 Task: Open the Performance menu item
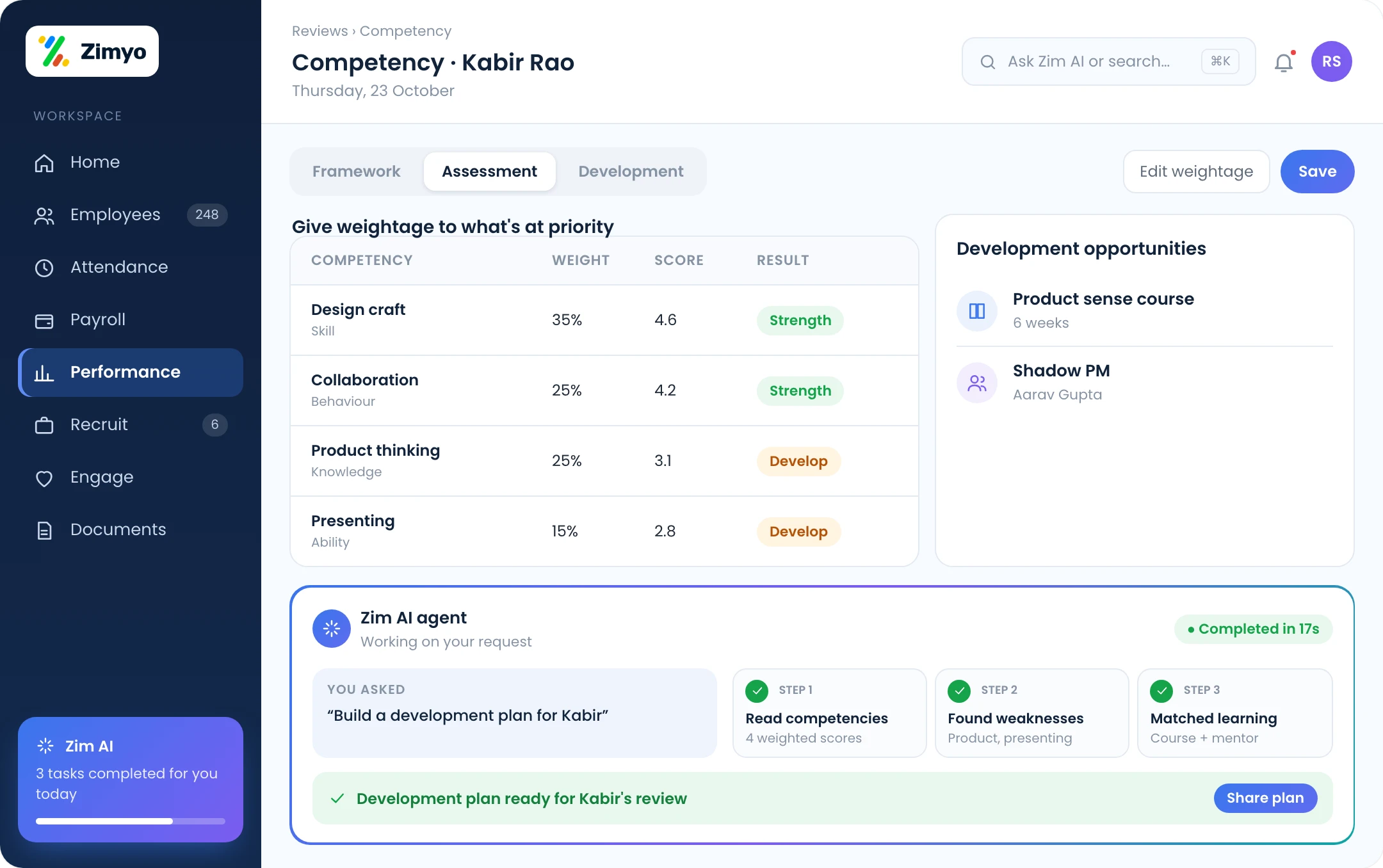coord(131,373)
